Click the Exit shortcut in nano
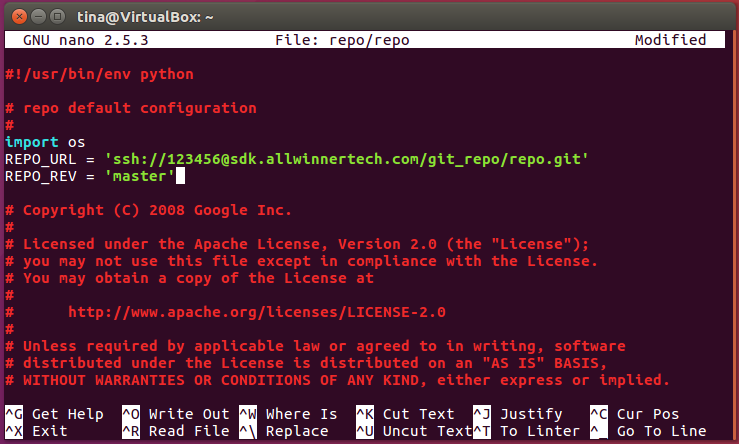The image size is (739, 444). click(x=49, y=431)
